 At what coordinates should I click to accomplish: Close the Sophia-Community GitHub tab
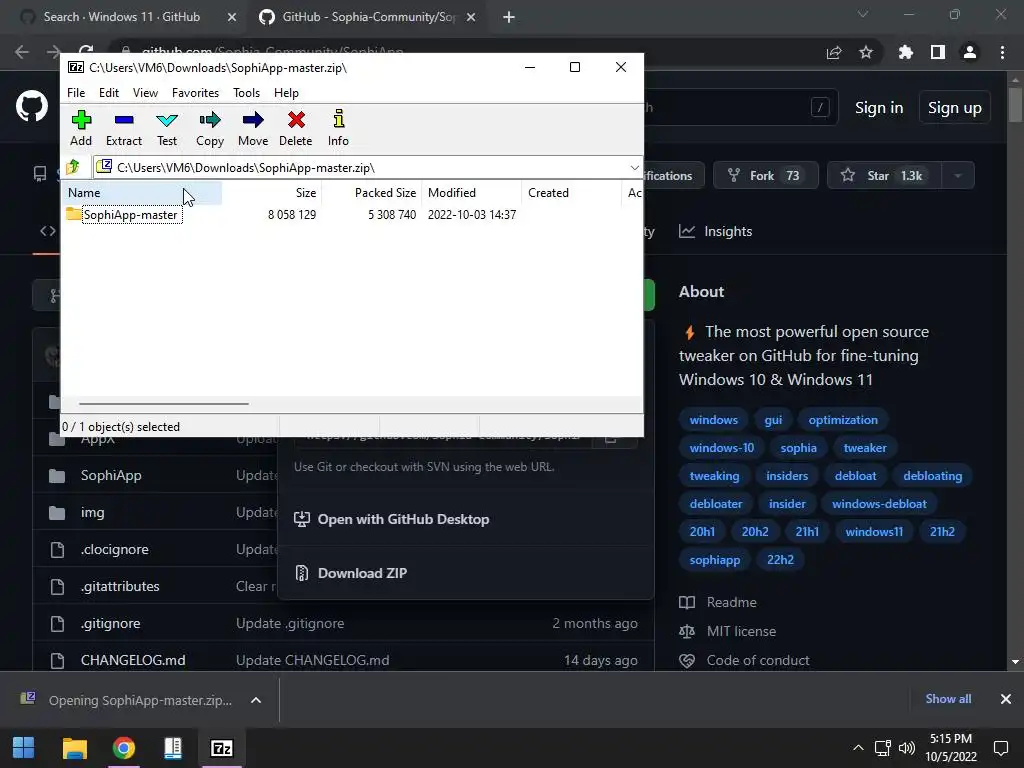click(x=471, y=17)
